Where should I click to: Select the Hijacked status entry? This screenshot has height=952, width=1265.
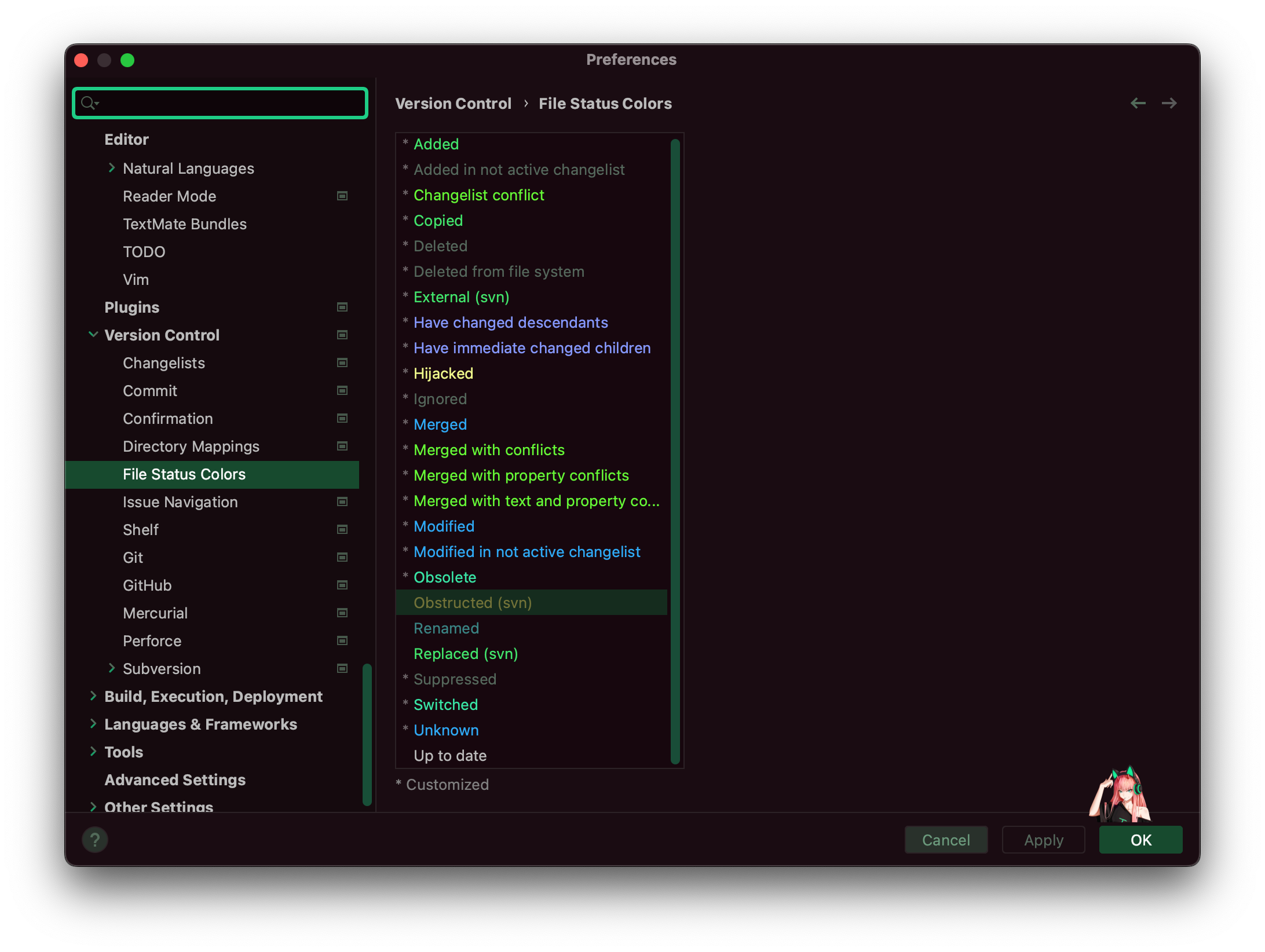click(443, 373)
